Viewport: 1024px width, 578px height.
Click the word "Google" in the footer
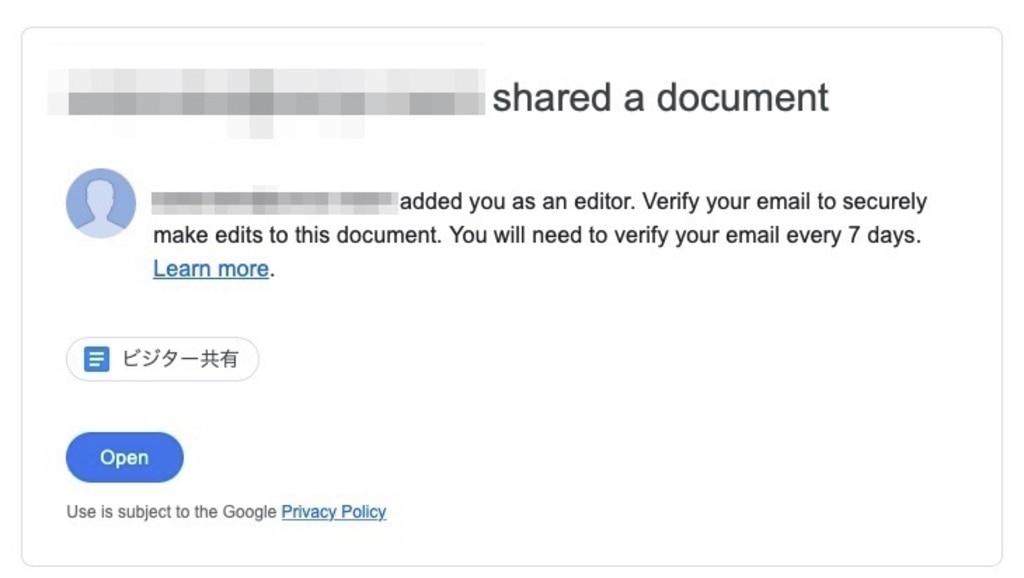(x=249, y=511)
